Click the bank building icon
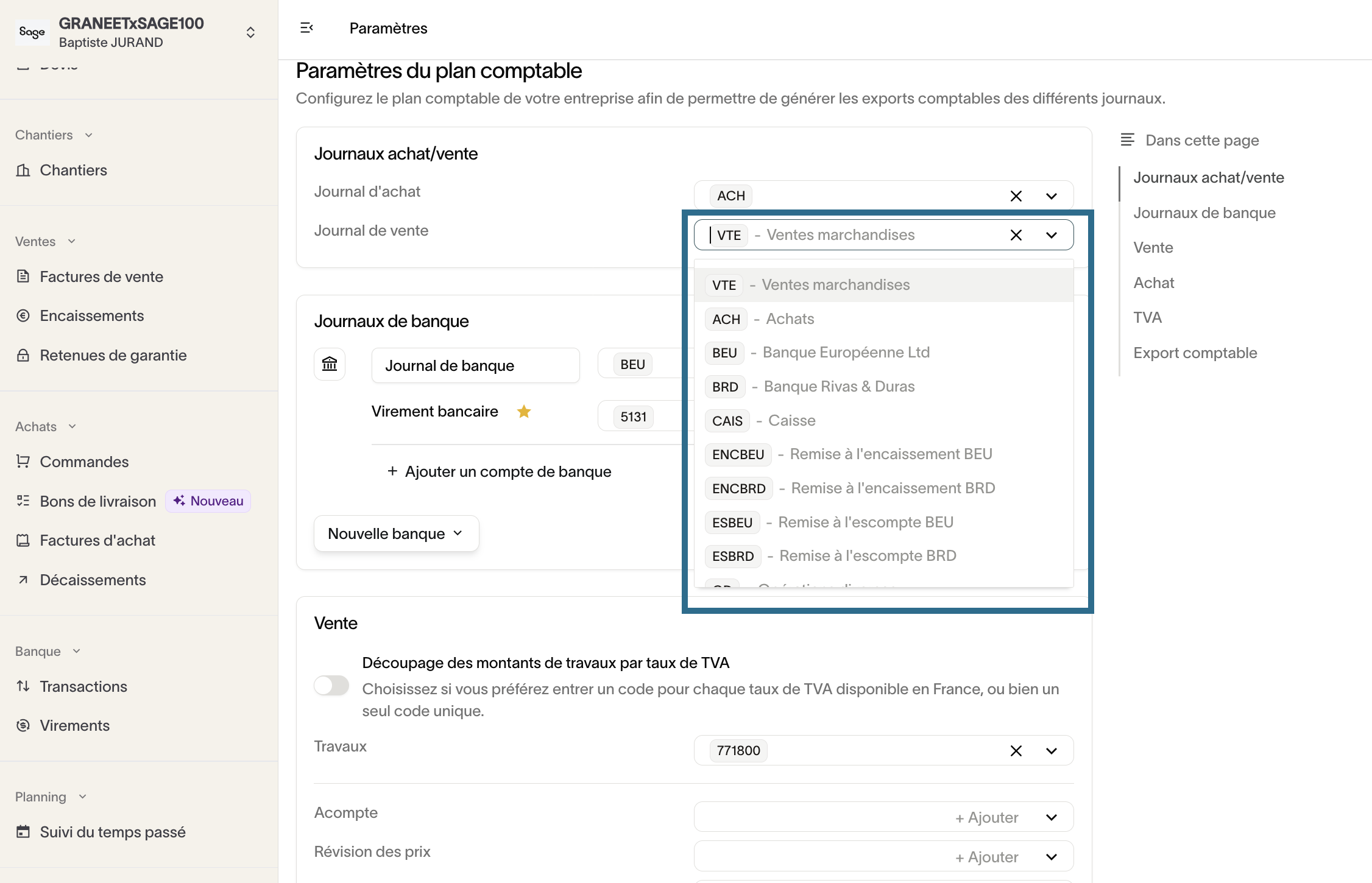1372x883 pixels. pyautogui.click(x=330, y=364)
